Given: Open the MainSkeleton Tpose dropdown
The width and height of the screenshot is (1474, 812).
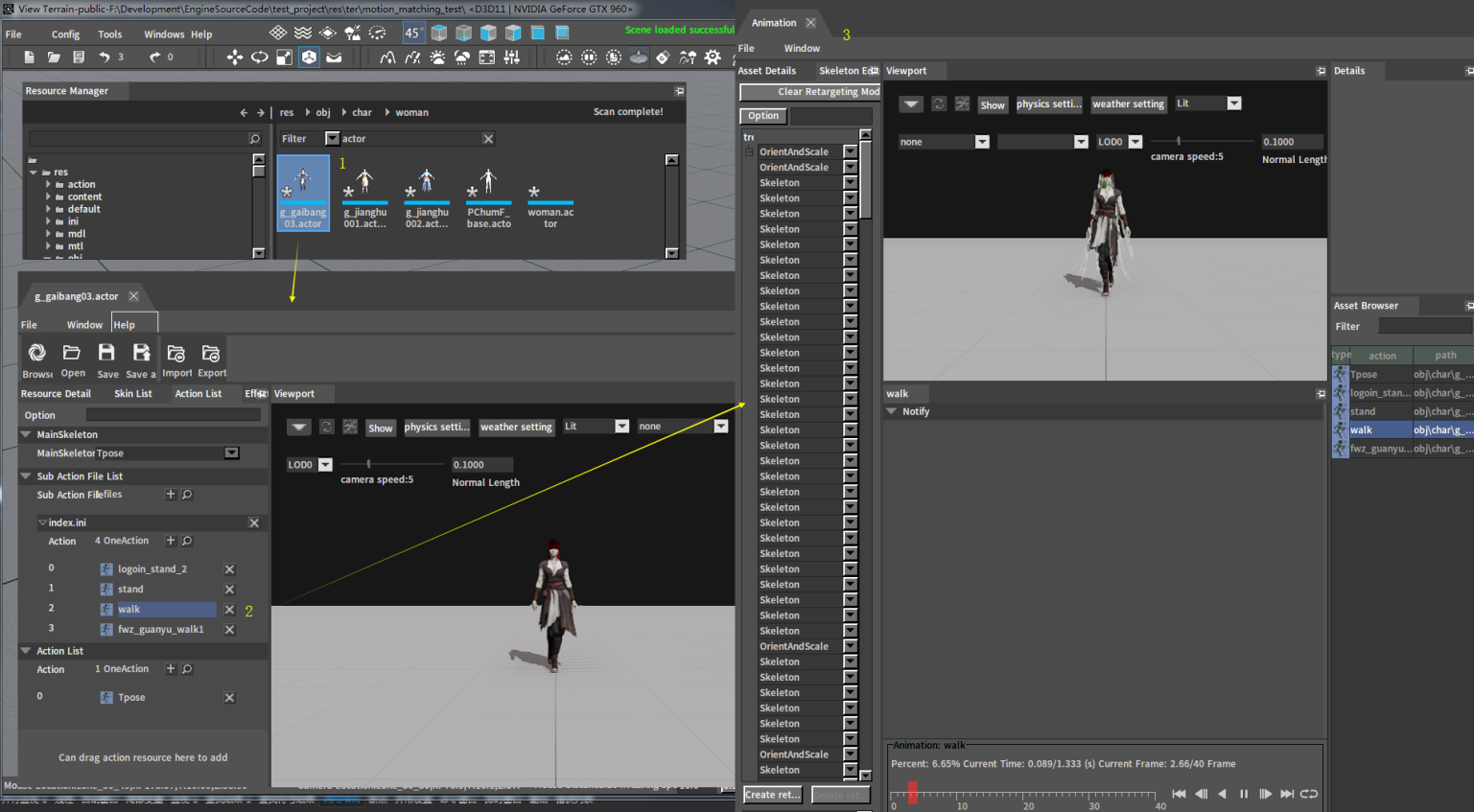Looking at the screenshot, I should click(x=231, y=453).
